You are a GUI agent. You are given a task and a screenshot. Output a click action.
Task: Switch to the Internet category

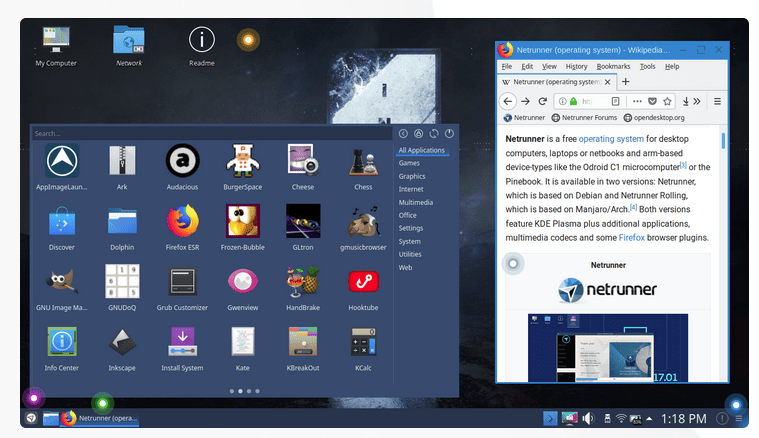point(411,189)
